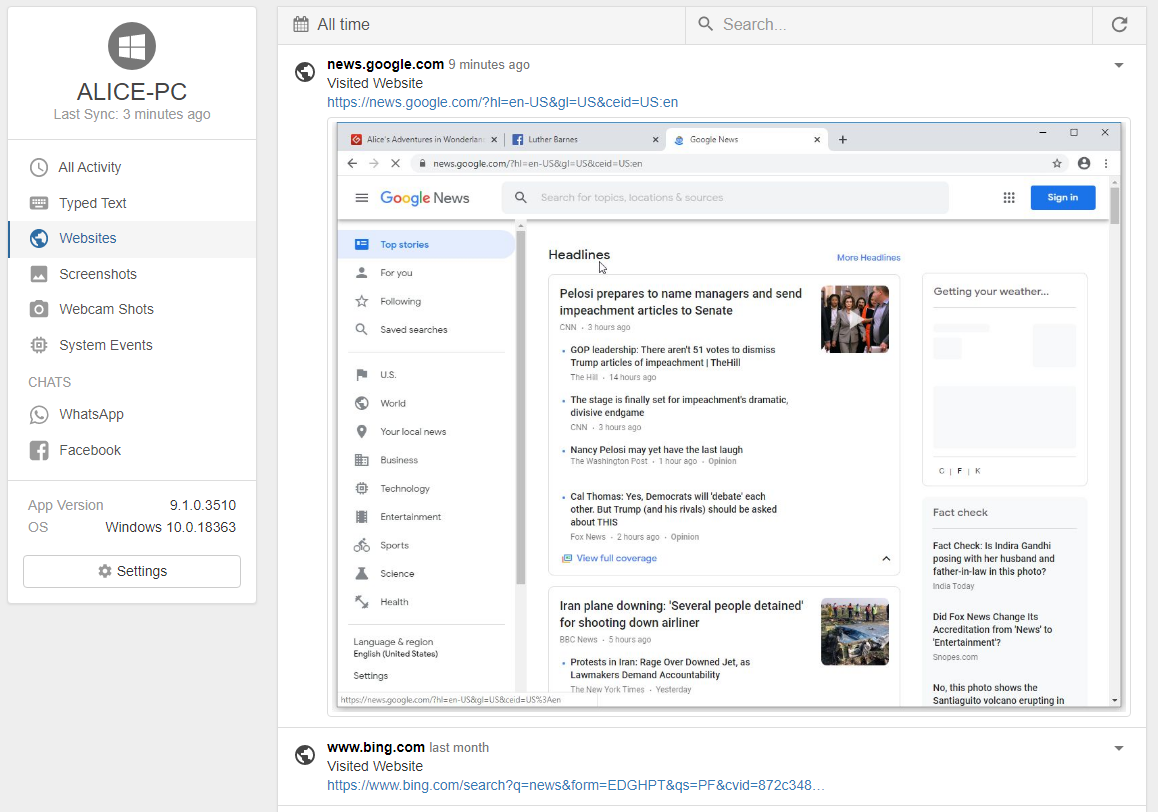Click the Facebook logo icon
This screenshot has height=812, width=1158.
(x=38, y=450)
